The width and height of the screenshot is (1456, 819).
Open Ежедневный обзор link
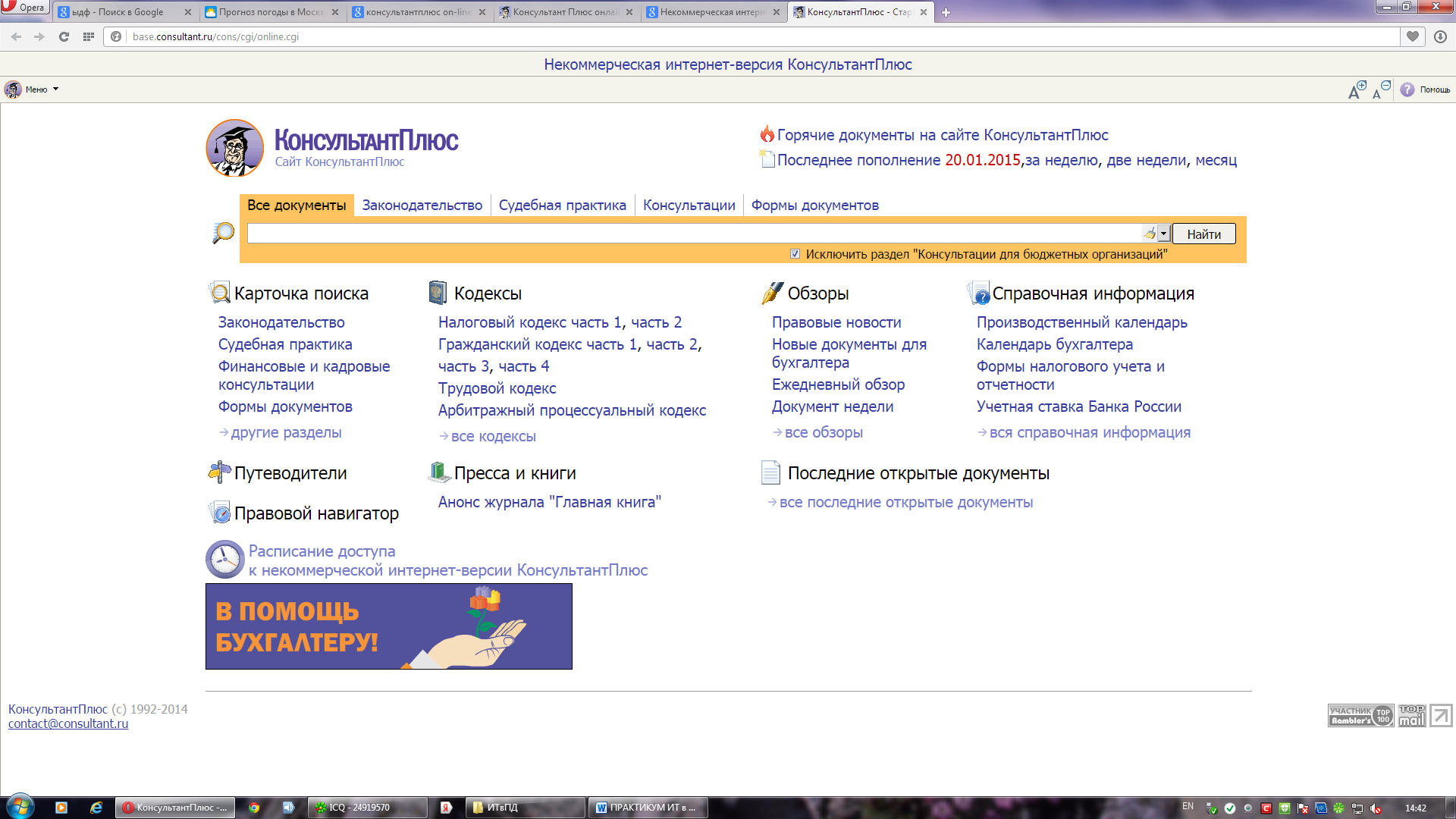838,384
